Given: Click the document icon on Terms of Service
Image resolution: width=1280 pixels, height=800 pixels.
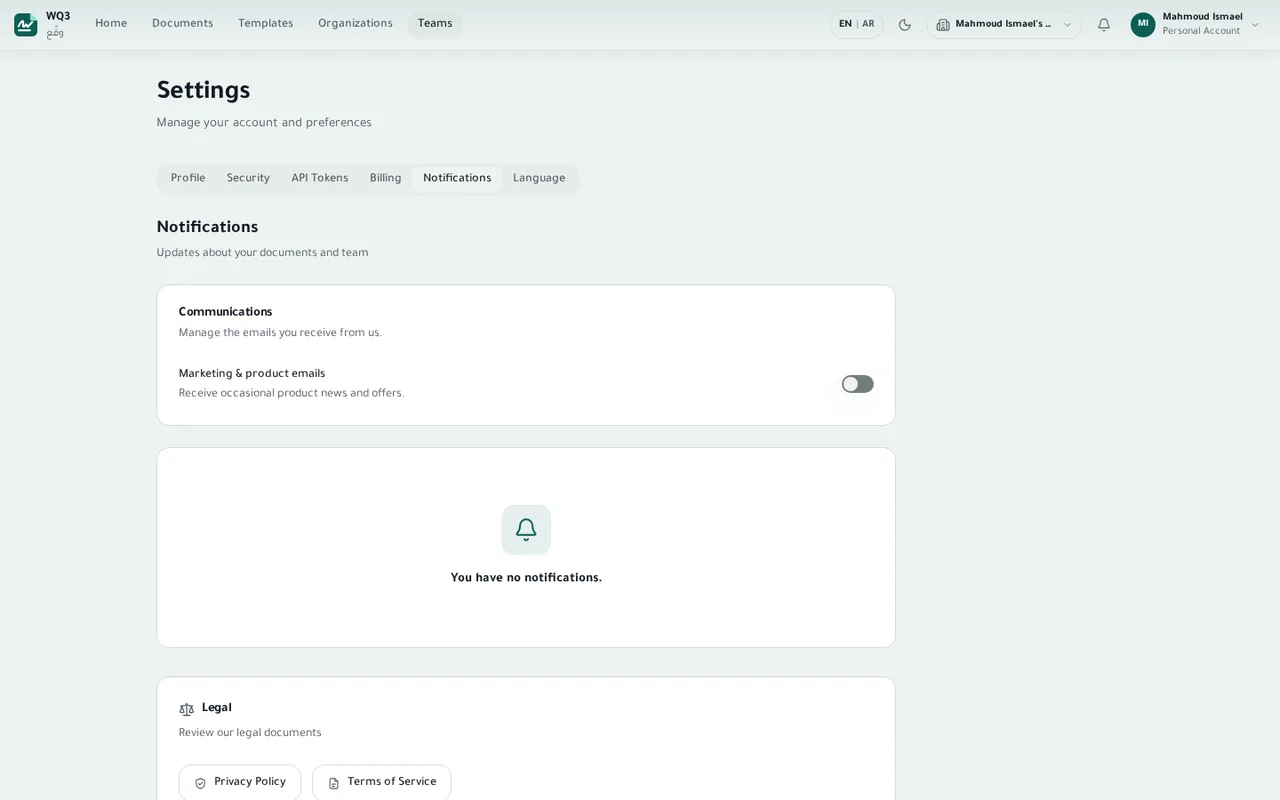Looking at the screenshot, I should point(334,783).
